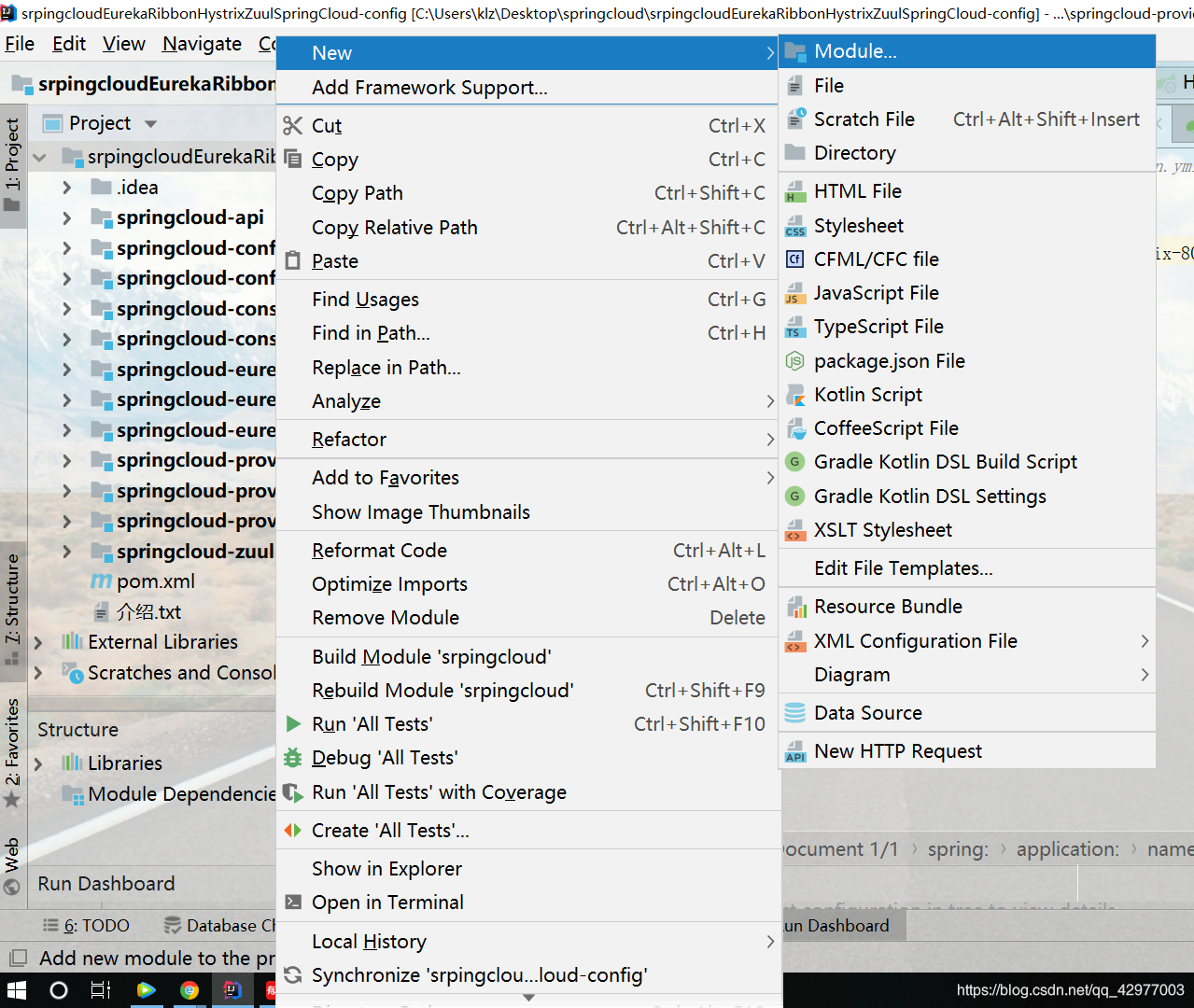
Task: Open Chrome from the taskbar
Action: 189,990
